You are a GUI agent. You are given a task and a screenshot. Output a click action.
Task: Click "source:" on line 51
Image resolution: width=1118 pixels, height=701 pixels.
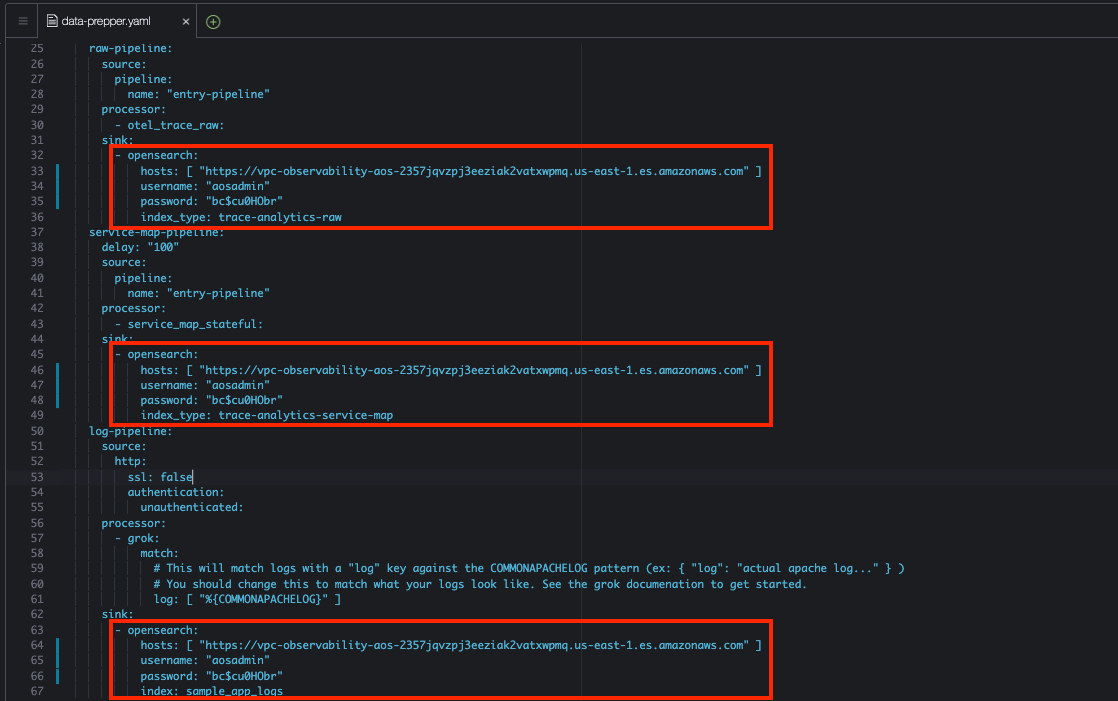[124, 446]
